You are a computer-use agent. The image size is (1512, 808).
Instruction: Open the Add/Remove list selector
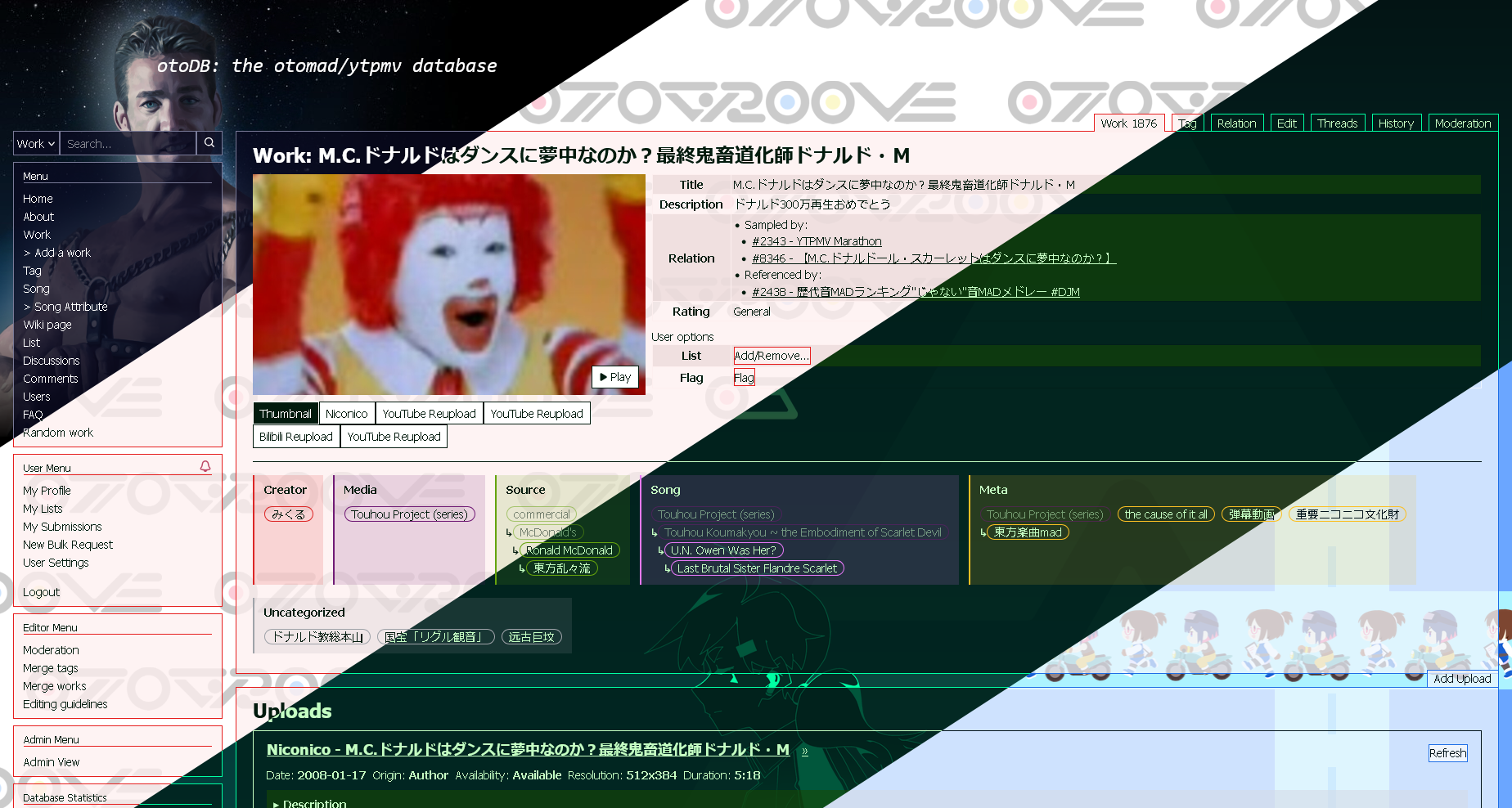[x=772, y=356]
